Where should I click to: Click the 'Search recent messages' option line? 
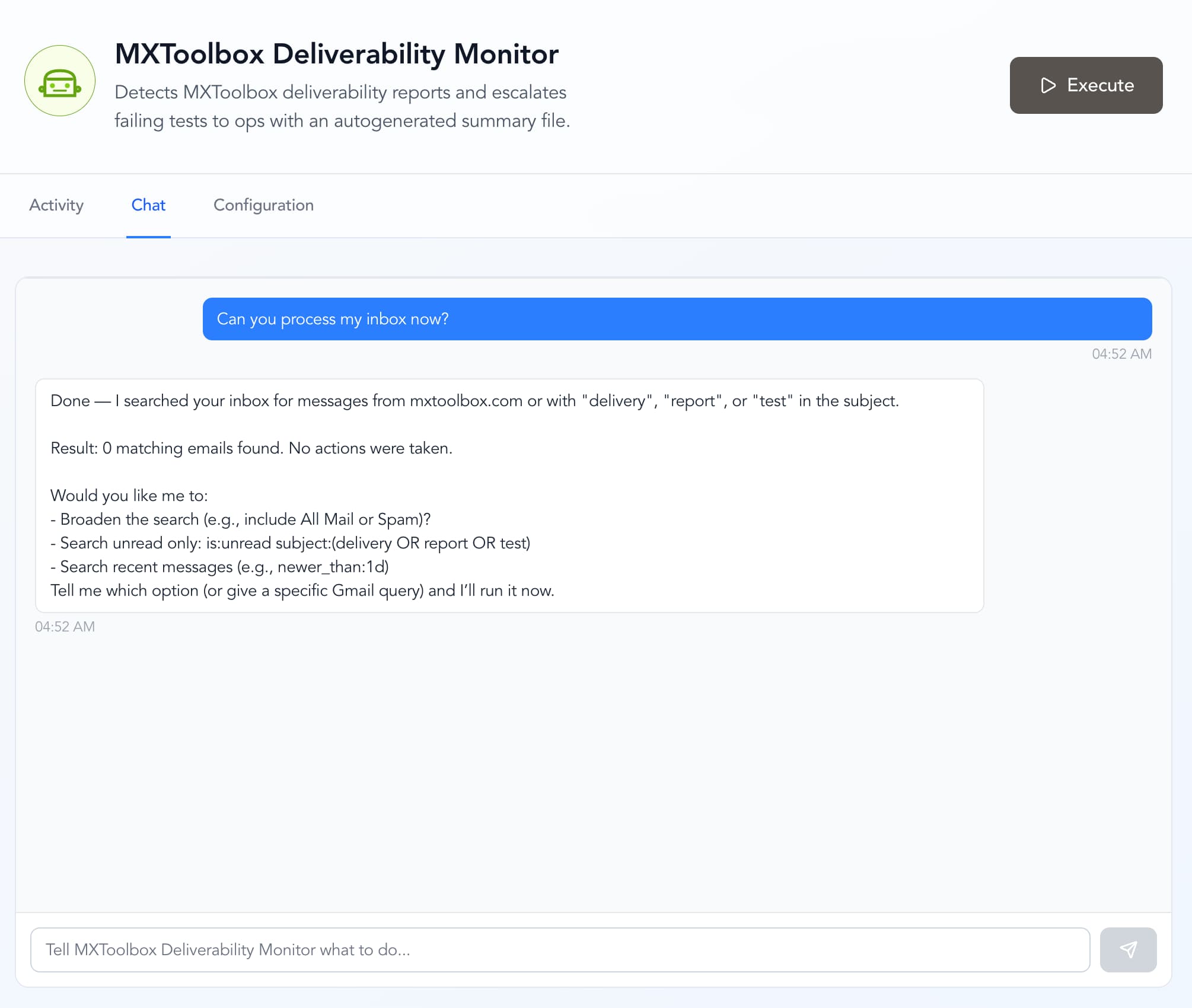219,567
